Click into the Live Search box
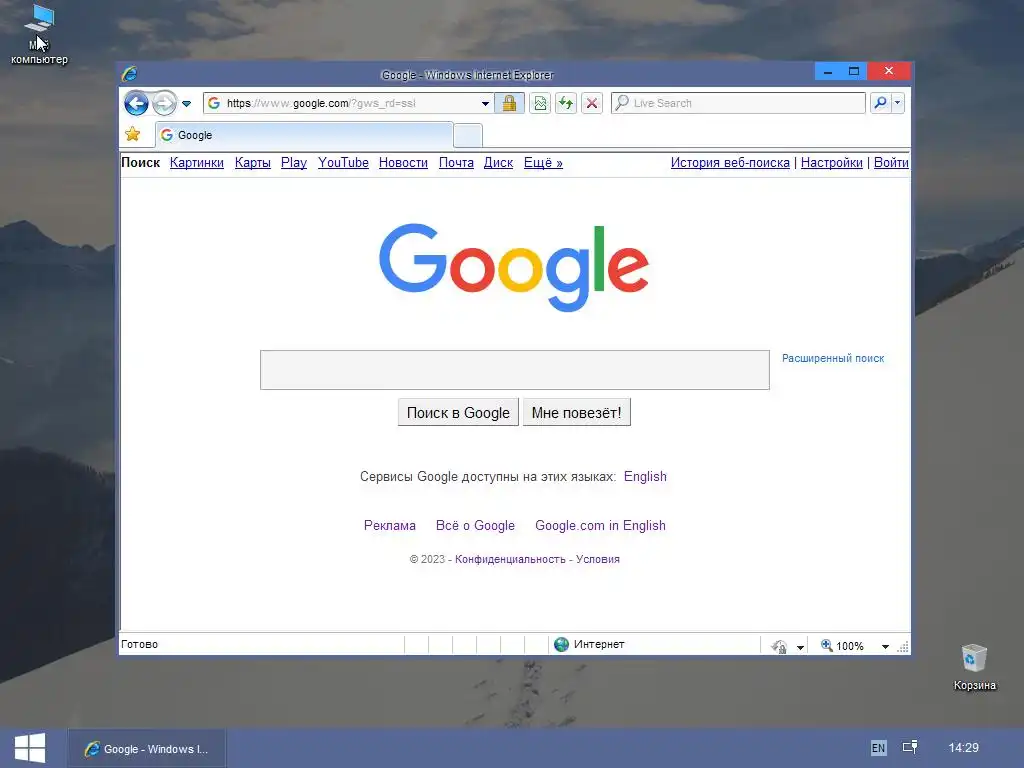1024x768 pixels. click(738, 103)
